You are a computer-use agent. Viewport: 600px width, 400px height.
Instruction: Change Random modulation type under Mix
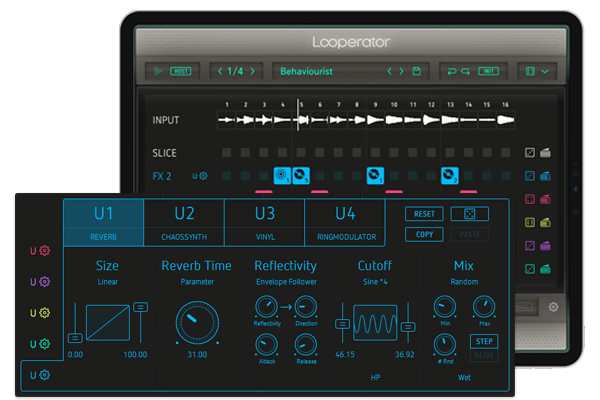pos(464,282)
